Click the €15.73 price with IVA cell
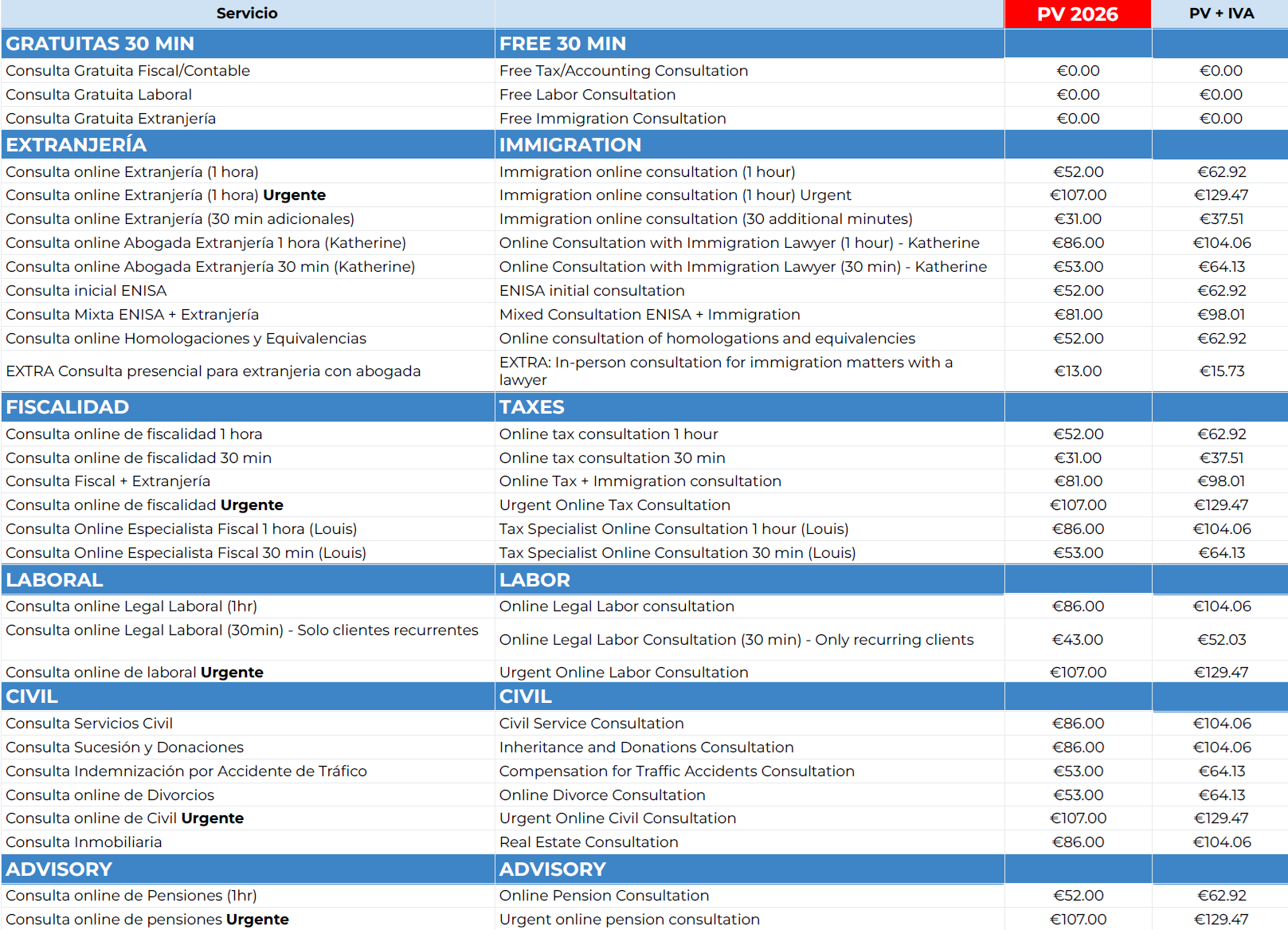The width and height of the screenshot is (1288, 930). [x=1221, y=371]
